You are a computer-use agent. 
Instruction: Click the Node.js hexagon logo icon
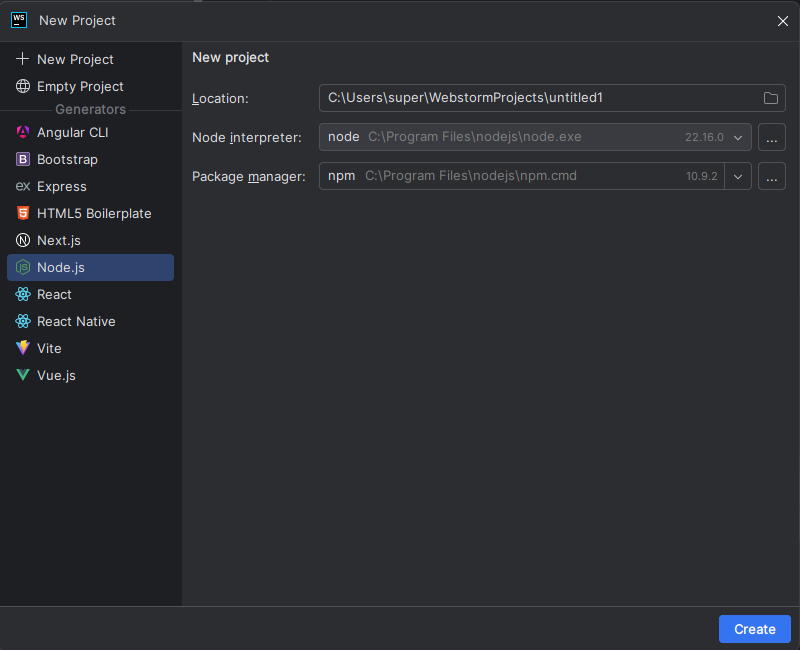[x=23, y=267]
